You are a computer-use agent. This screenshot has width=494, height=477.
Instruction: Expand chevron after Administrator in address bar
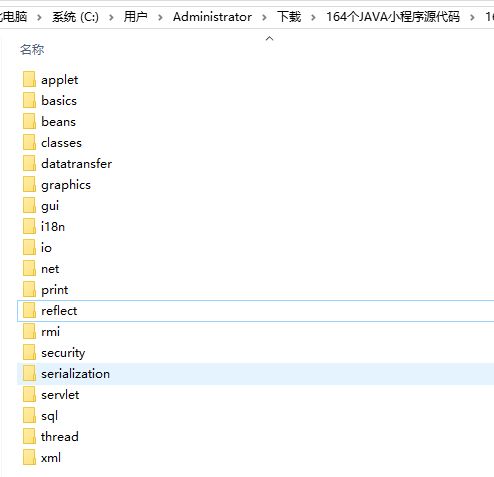[264, 17]
